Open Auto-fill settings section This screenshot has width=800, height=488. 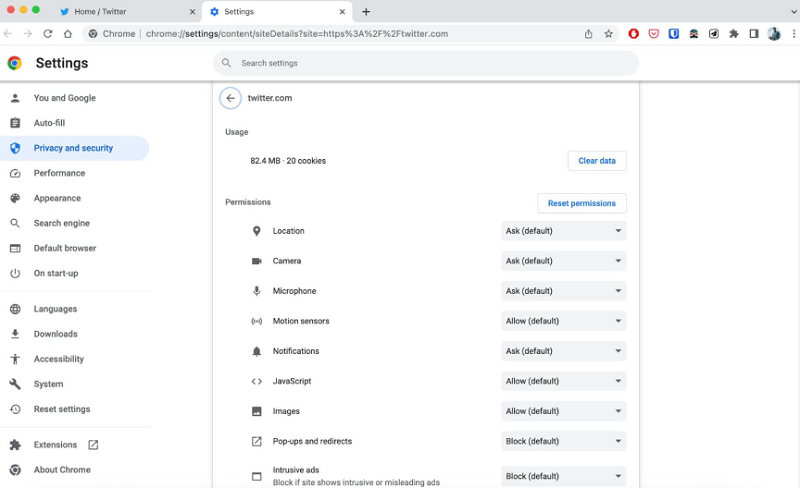coord(74,123)
